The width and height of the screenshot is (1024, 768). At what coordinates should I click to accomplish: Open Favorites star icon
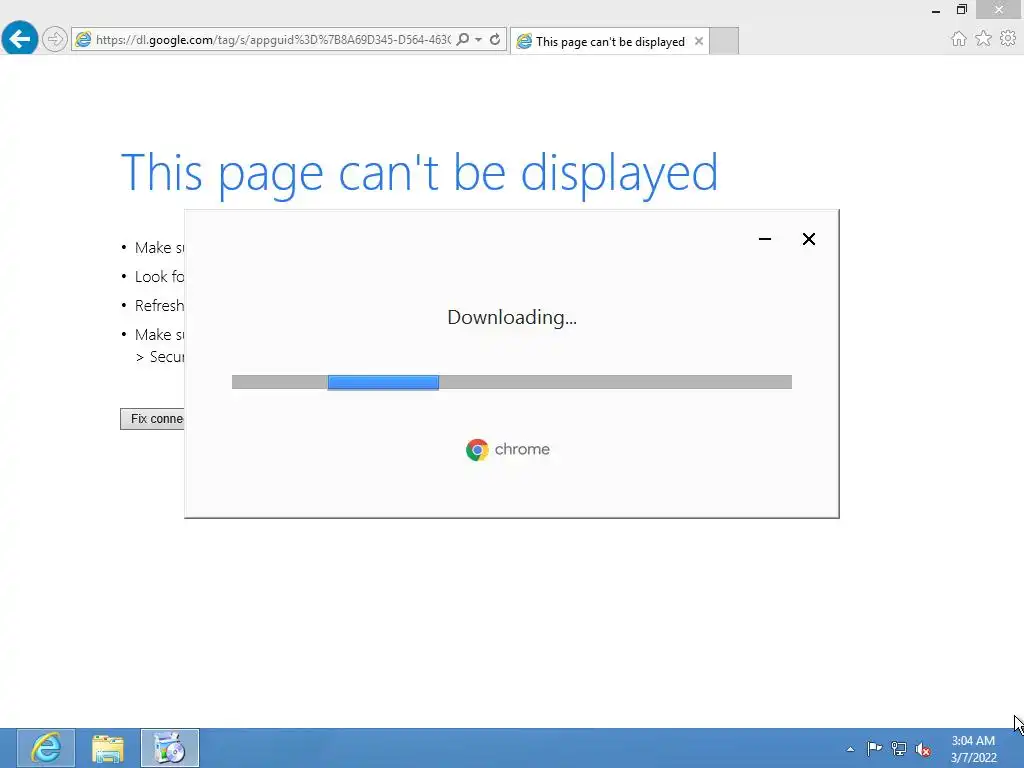[983, 39]
